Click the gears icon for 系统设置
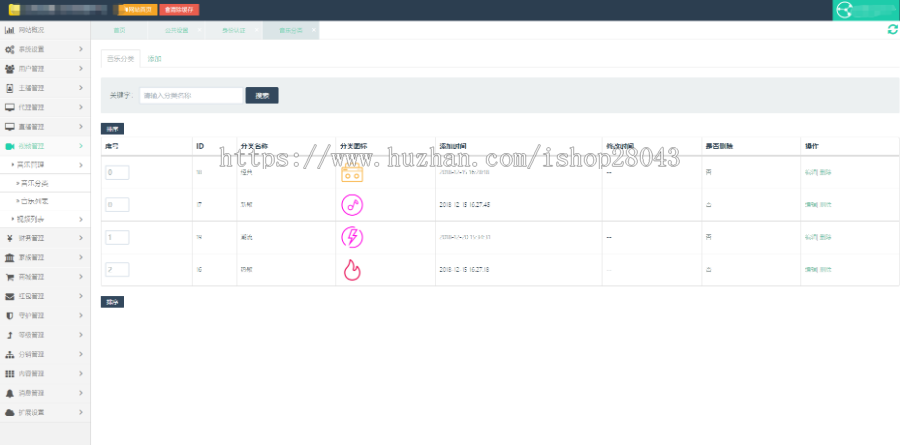Image resolution: width=900 pixels, height=445 pixels. (10, 49)
